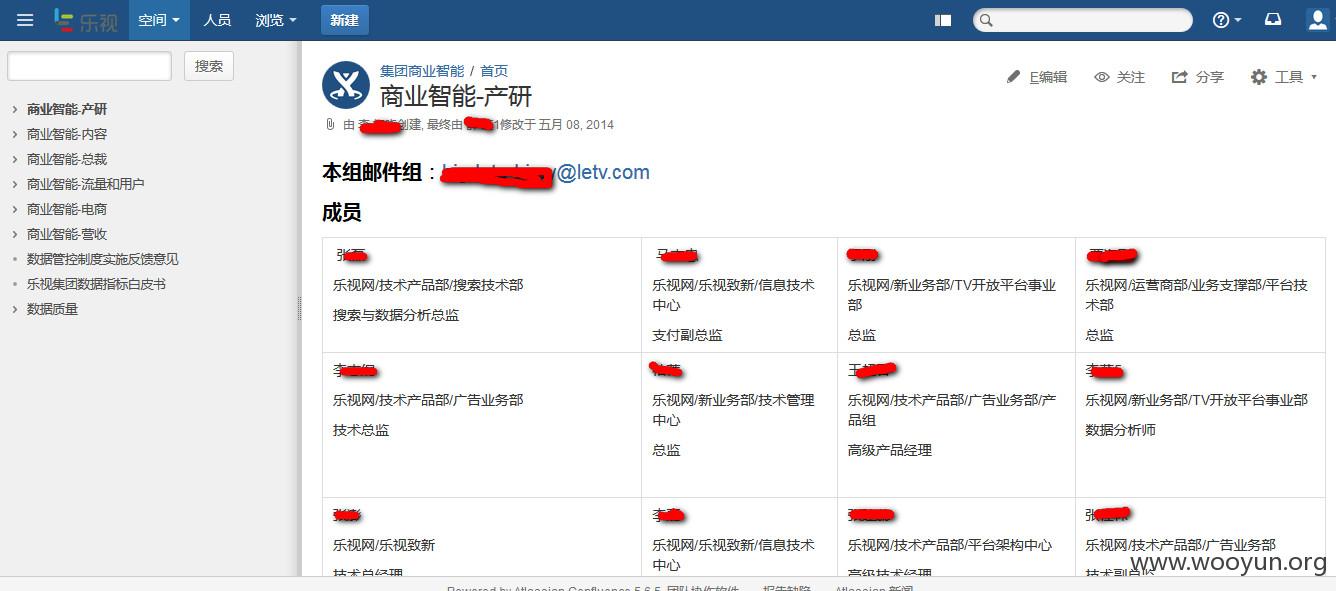Open 数据管控制度实施反馈意见 page

103,259
